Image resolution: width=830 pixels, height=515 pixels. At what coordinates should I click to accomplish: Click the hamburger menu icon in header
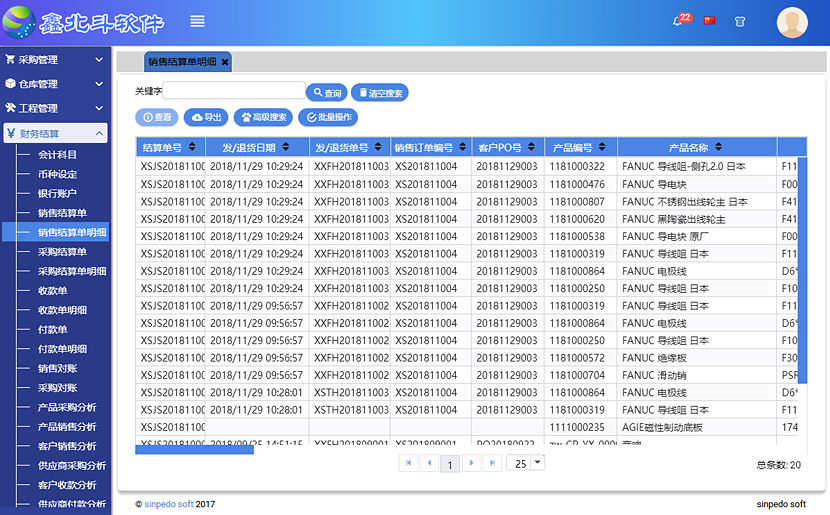coord(197,21)
